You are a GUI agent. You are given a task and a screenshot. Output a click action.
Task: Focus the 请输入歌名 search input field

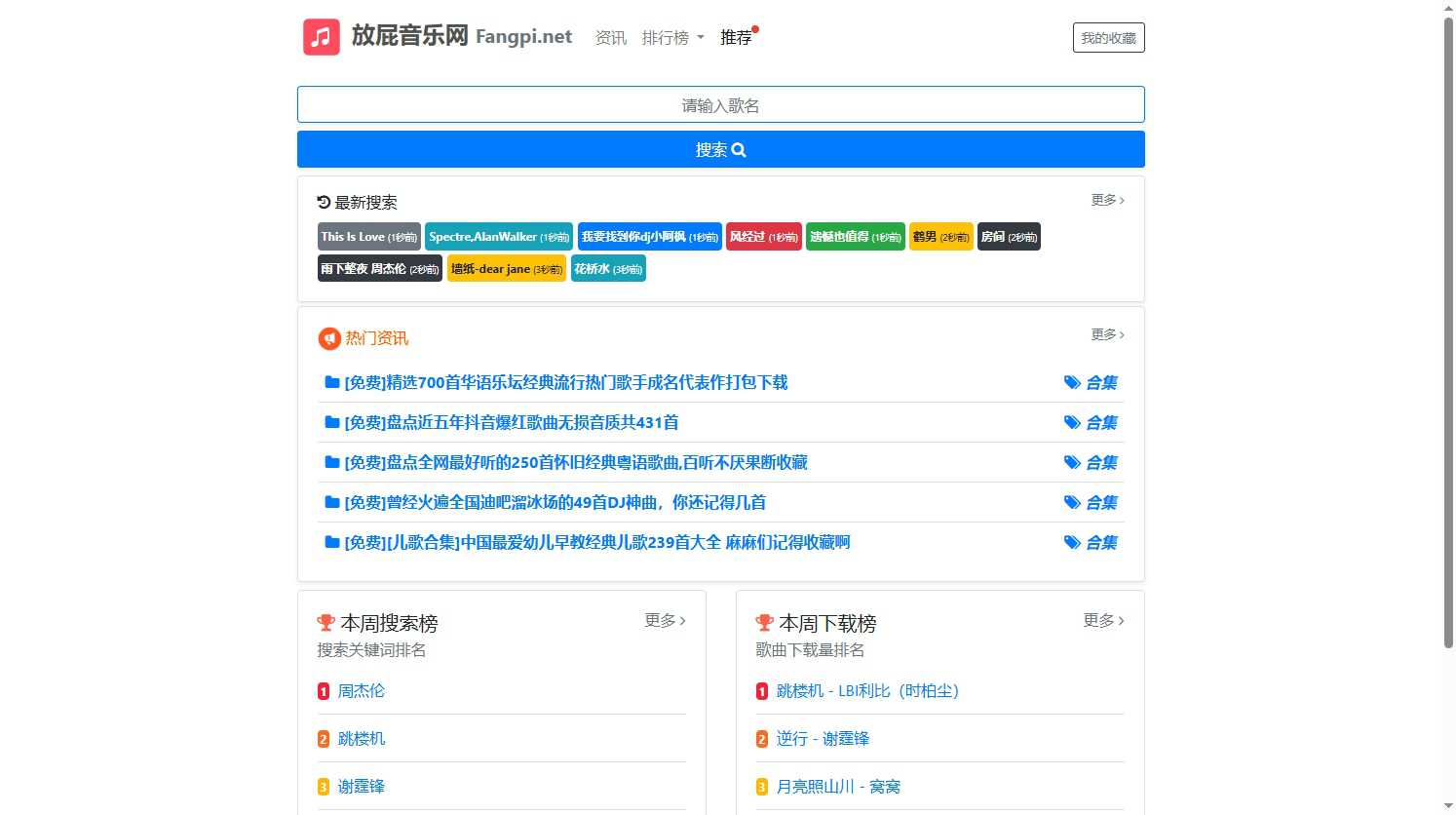click(x=720, y=105)
